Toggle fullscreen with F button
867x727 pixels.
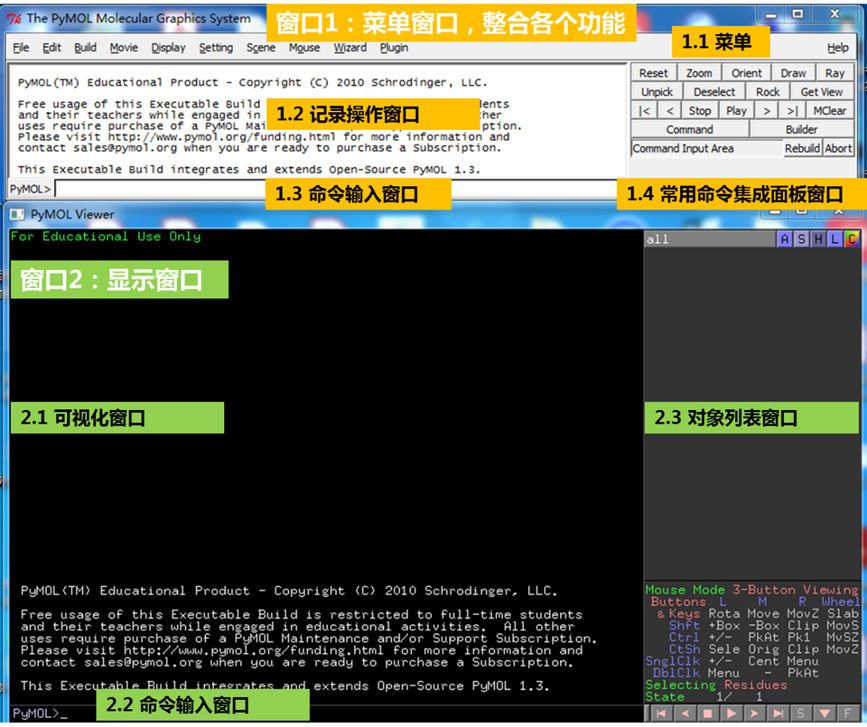click(847, 714)
